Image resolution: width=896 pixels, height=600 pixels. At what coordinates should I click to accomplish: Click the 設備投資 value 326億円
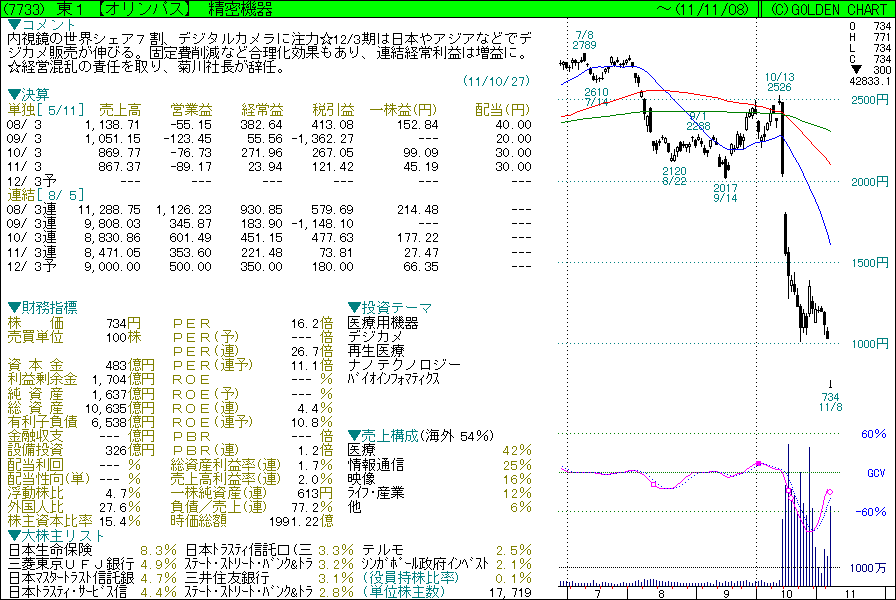[130, 450]
